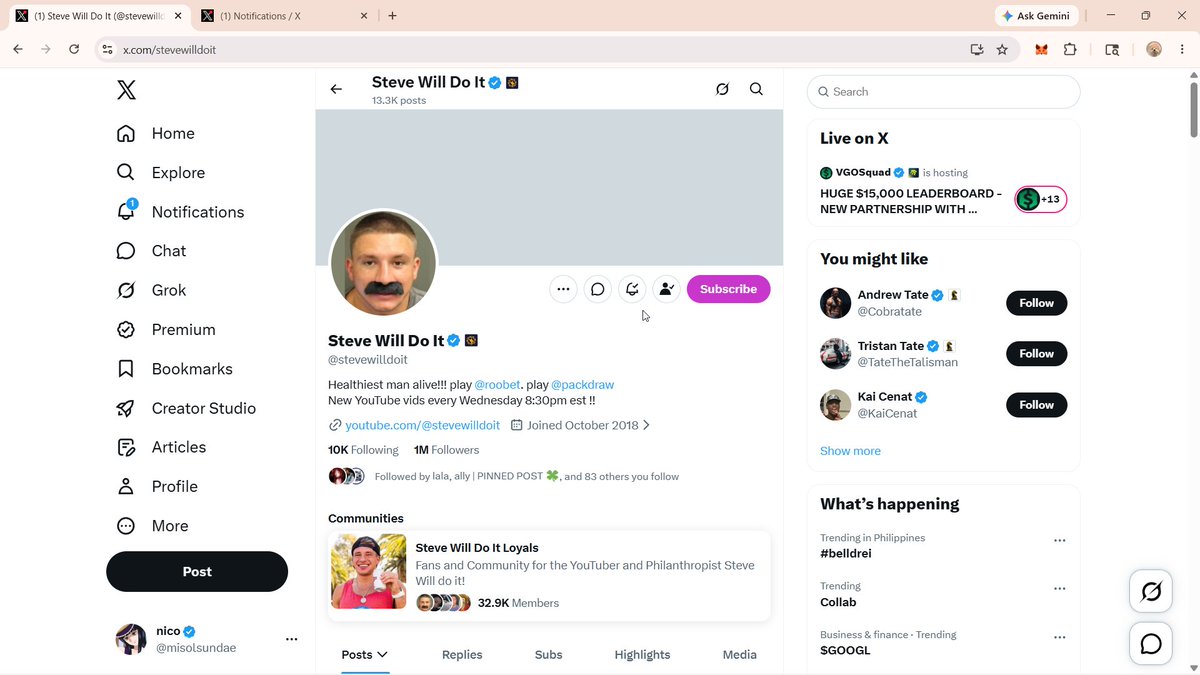Image resolution: width=1200 pixels, height=675 pixels.
Task: Open Home from the sidebar
Action: [x=156, y=134]
